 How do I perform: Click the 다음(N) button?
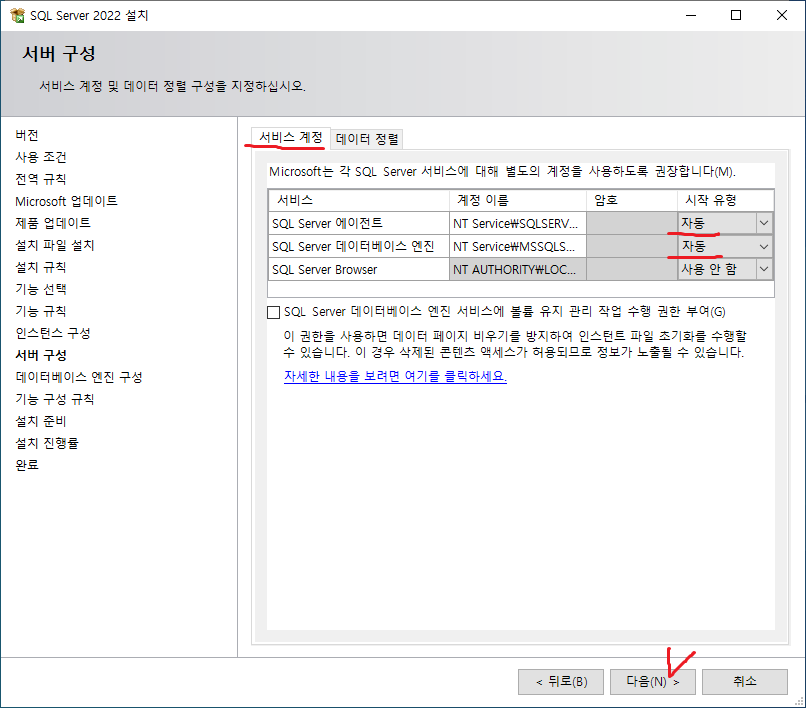tap(652, 682)
